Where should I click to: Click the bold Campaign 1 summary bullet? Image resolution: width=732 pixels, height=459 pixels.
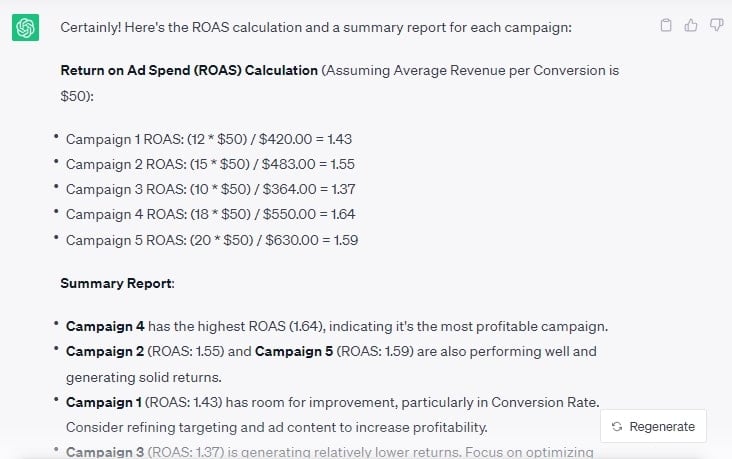point(103,401)
